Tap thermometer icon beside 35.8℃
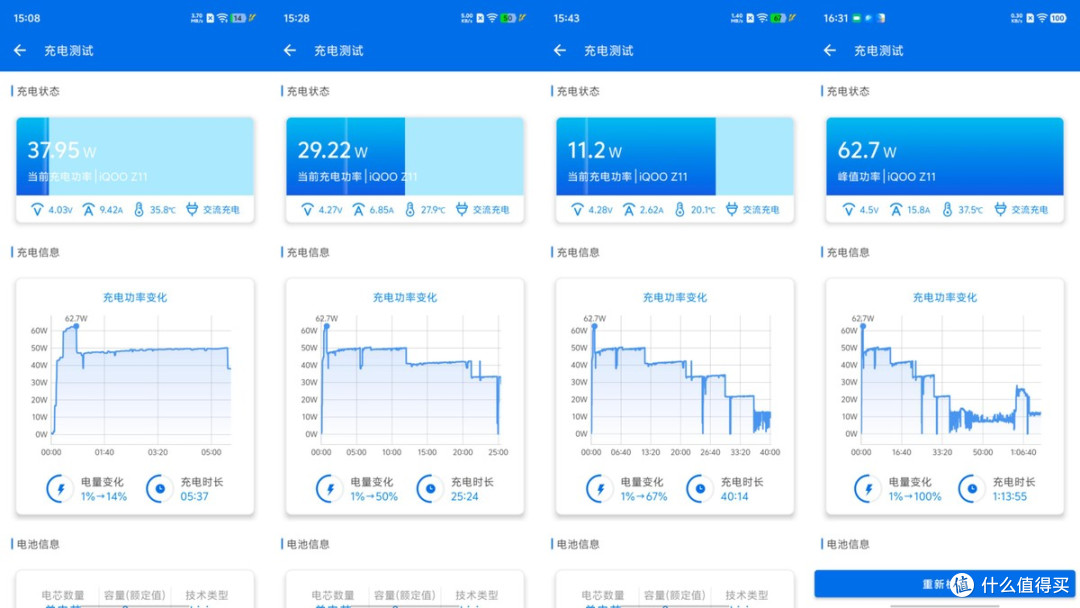Screen dimensions: 1080x608 (139, 209)
